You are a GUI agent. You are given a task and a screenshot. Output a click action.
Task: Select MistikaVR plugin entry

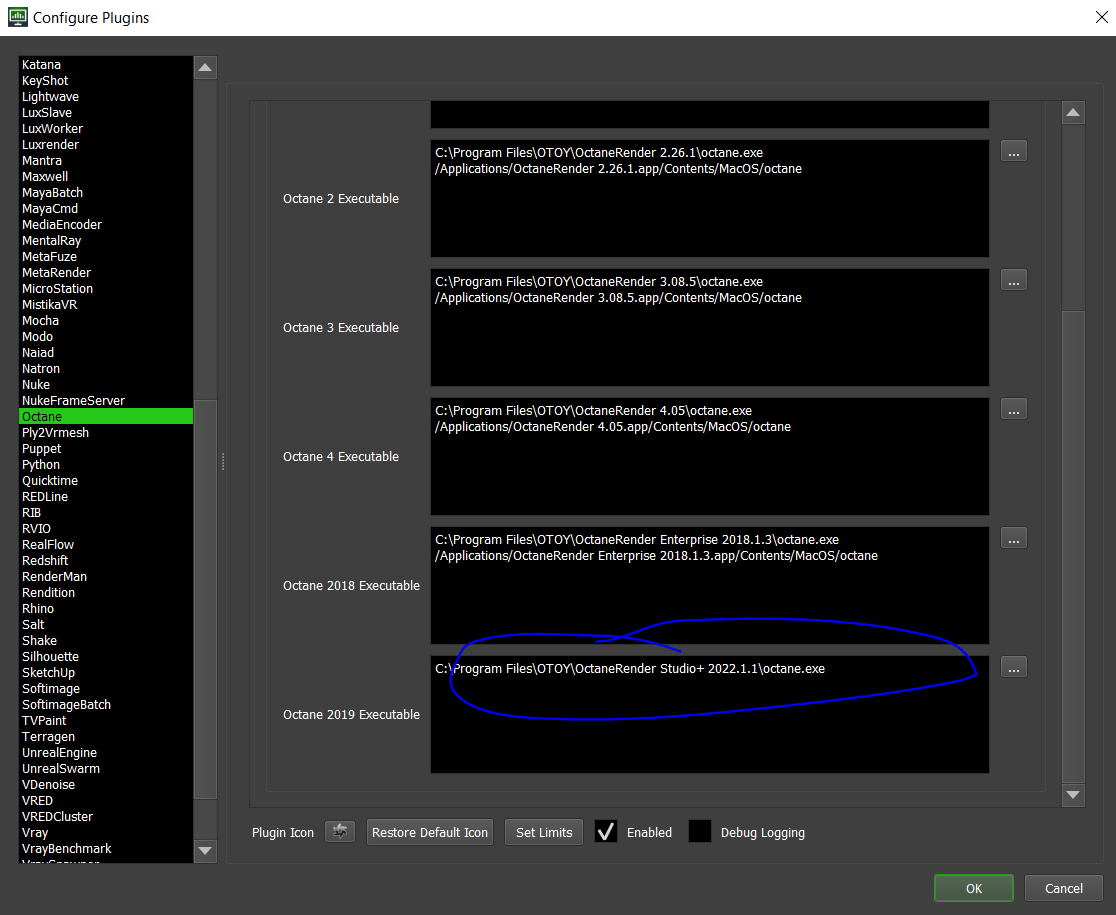[105, 305]
